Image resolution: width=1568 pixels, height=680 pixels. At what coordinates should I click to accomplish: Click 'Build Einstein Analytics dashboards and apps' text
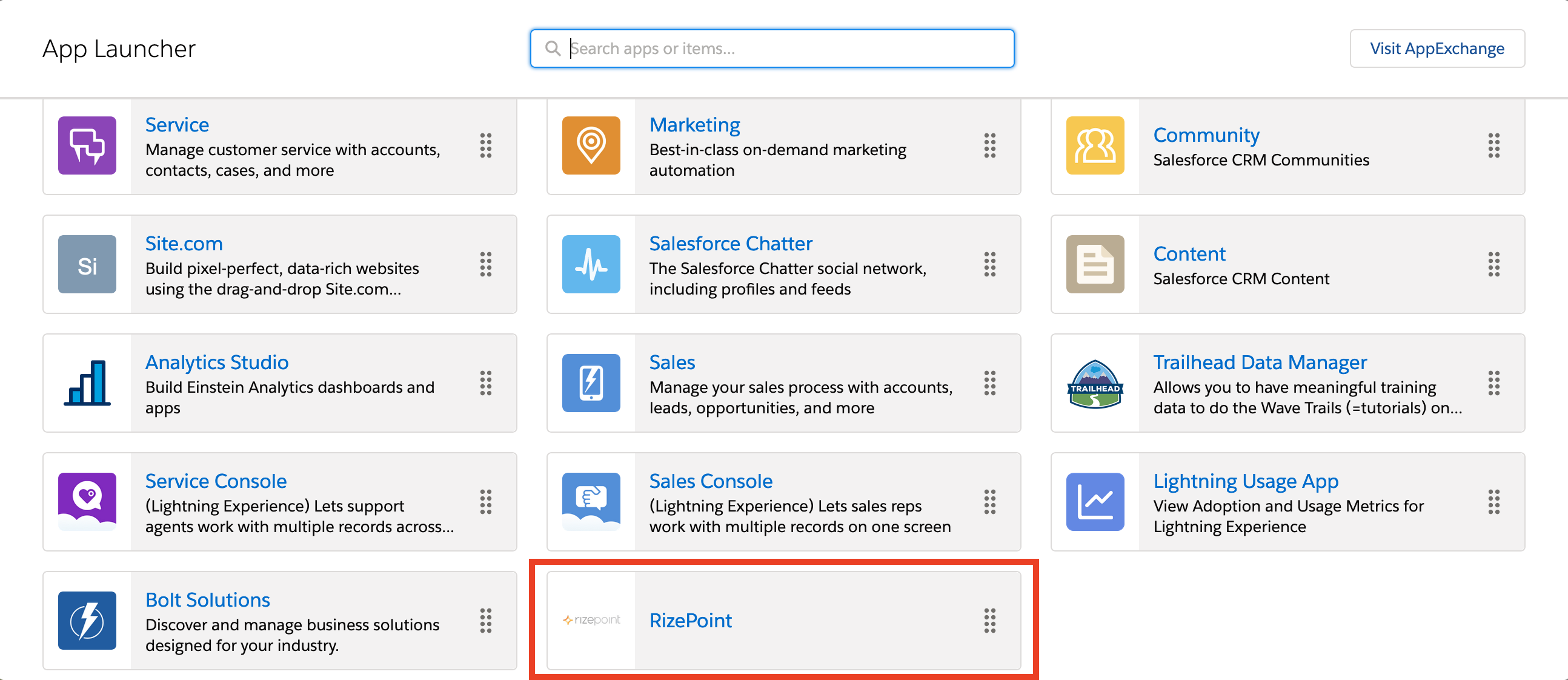[x=290, y=398]
